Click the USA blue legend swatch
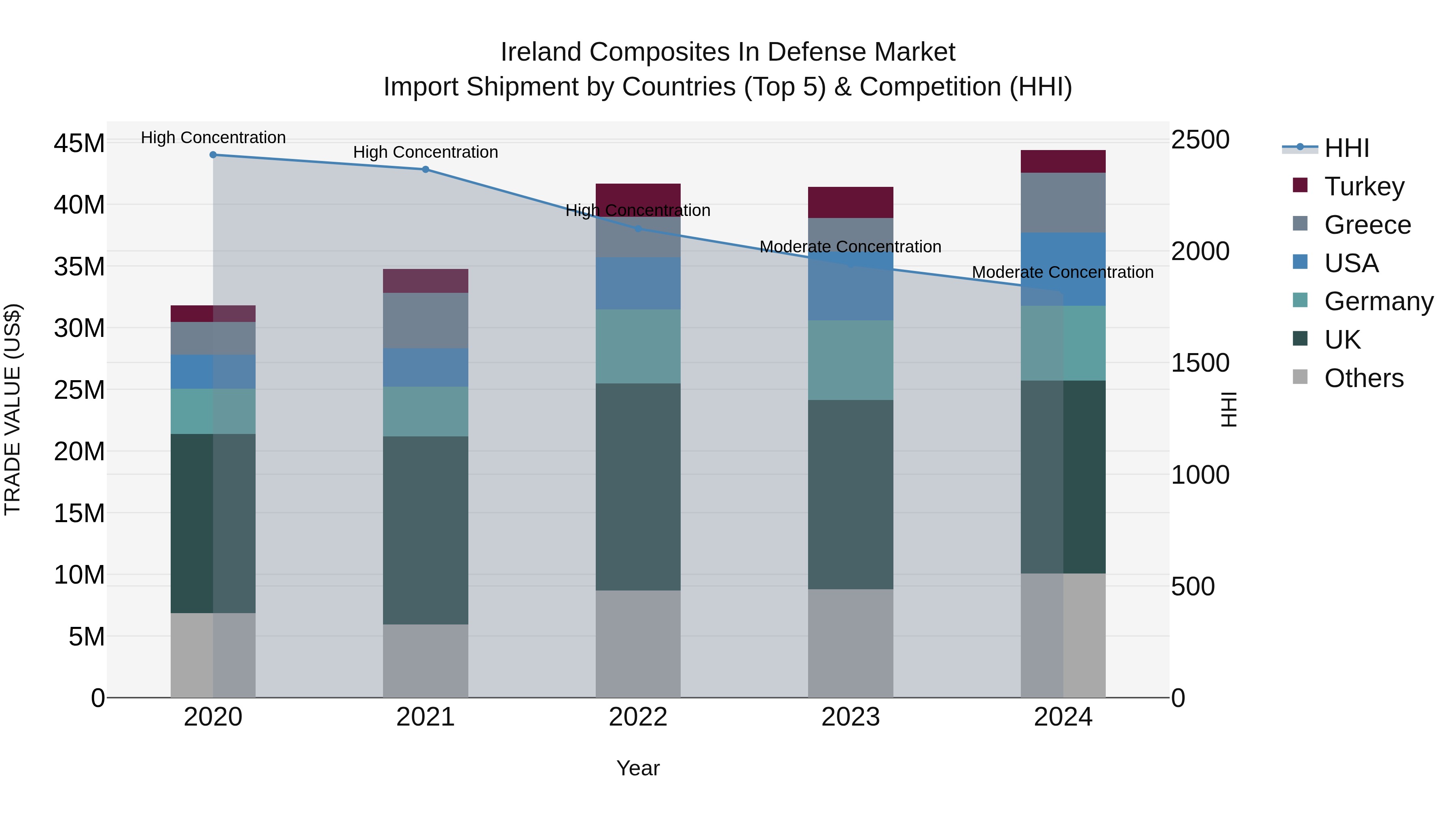The height and width of the screenshot is (819, 1456). click(x=1300, y=262)
